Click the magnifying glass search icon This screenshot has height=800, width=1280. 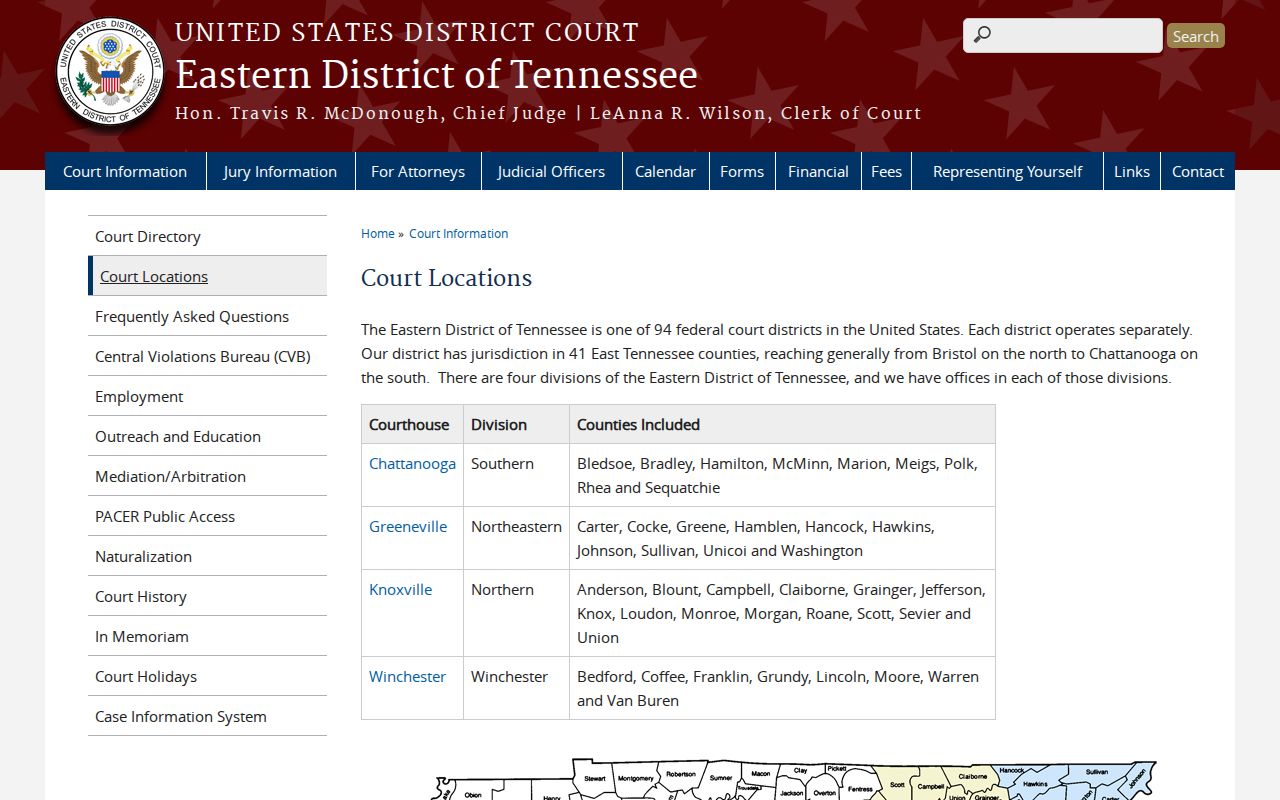click(x=982, y=35)
